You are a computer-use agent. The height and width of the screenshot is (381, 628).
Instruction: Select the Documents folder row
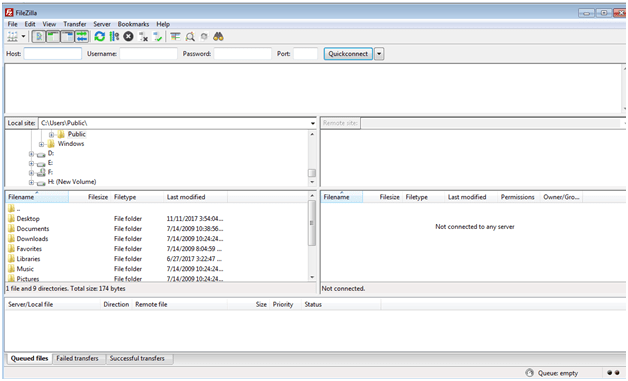[156, 229]
